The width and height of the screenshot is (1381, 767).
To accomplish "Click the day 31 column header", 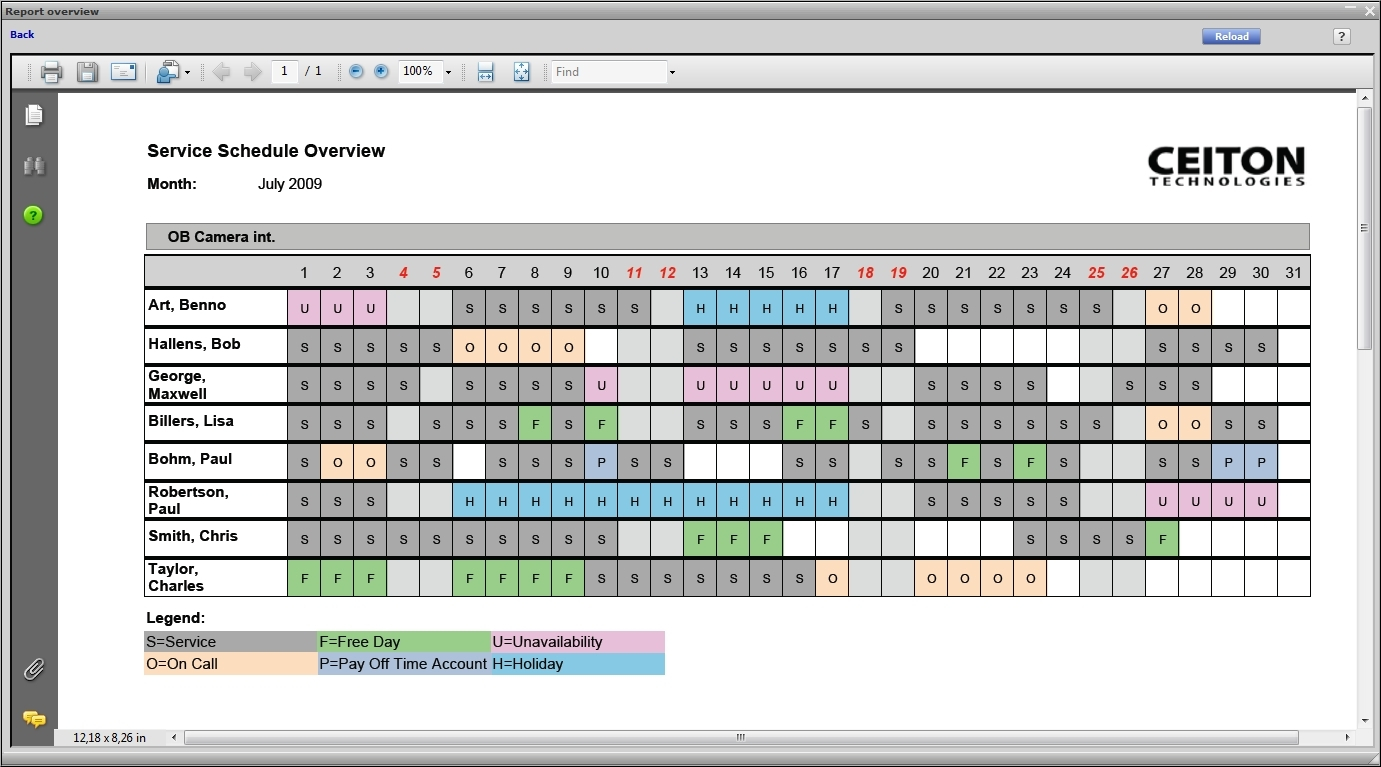I will 1293,273.
